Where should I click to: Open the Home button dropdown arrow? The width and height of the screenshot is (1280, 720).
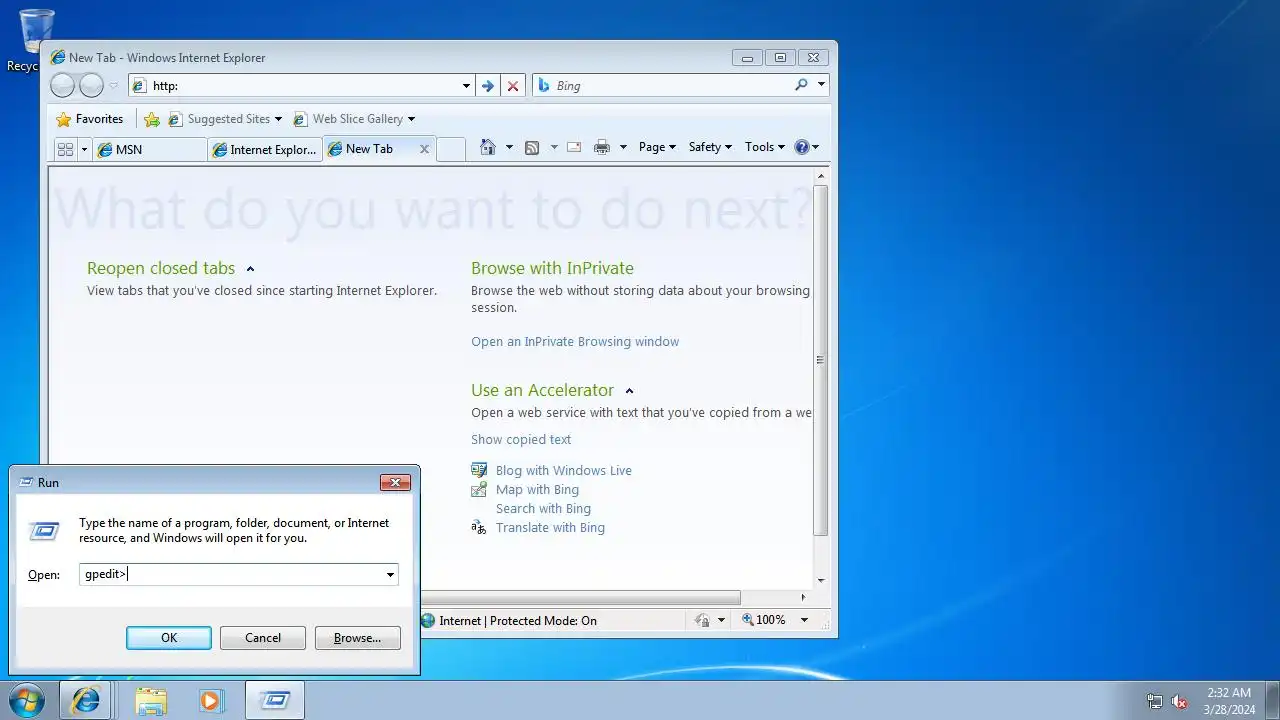[x=509, y=147]
